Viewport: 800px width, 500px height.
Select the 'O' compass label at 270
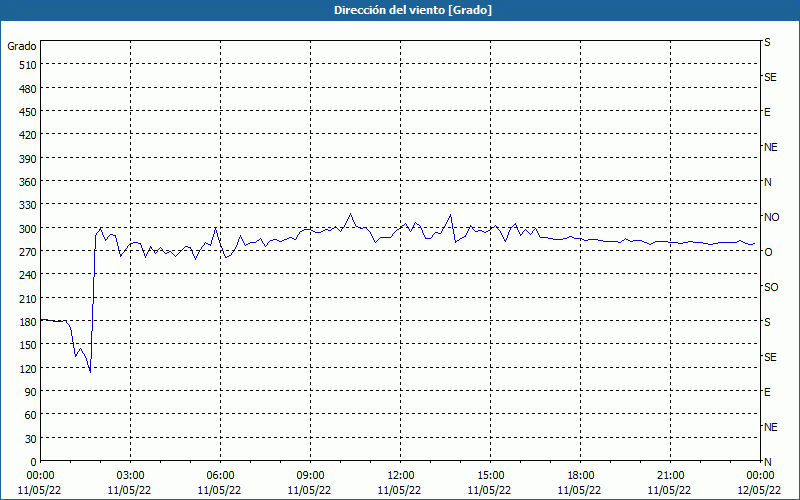[768, 252]
